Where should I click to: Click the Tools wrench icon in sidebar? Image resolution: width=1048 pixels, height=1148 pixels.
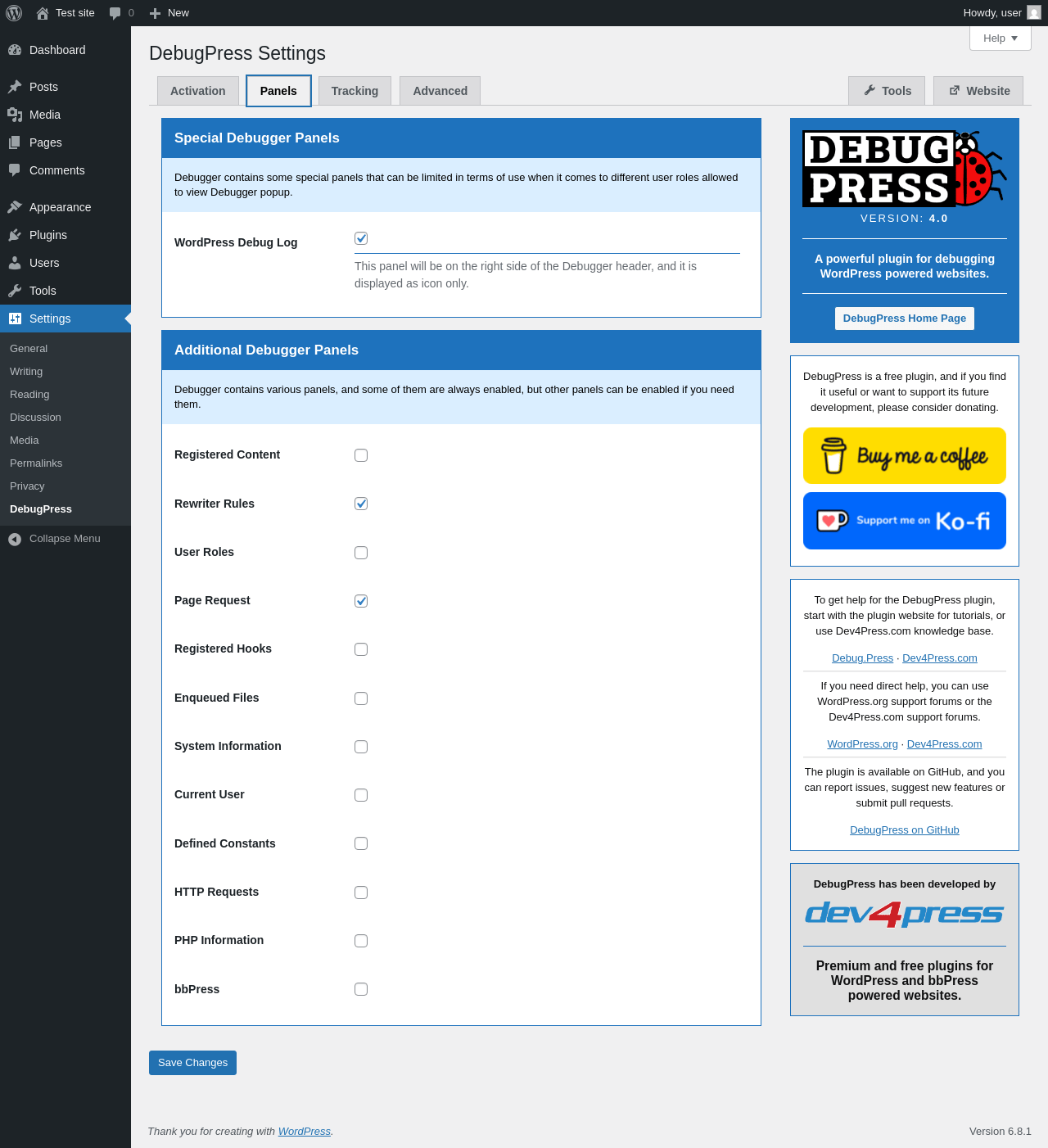(15, 291)
